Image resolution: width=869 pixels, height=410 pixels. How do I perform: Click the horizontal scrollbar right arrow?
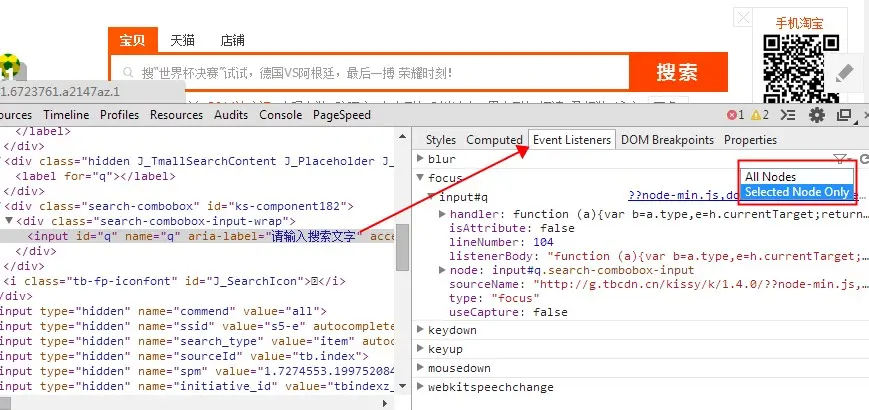click(385, 403)
